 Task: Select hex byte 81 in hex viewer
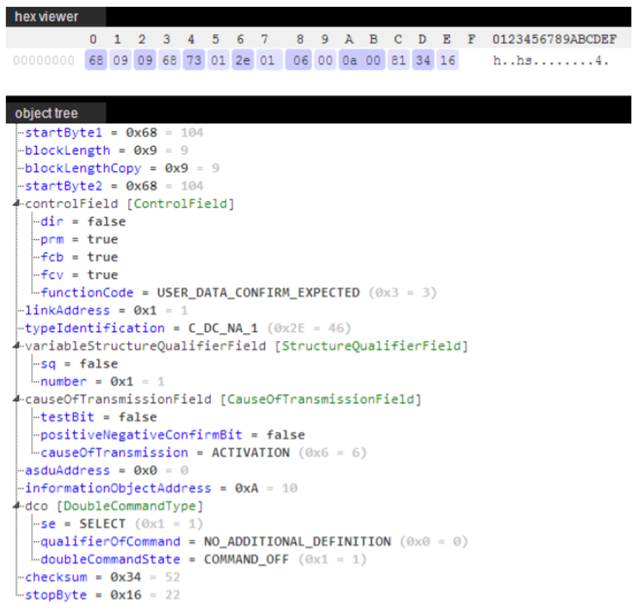pyautogui.click(x=398, y=61)
